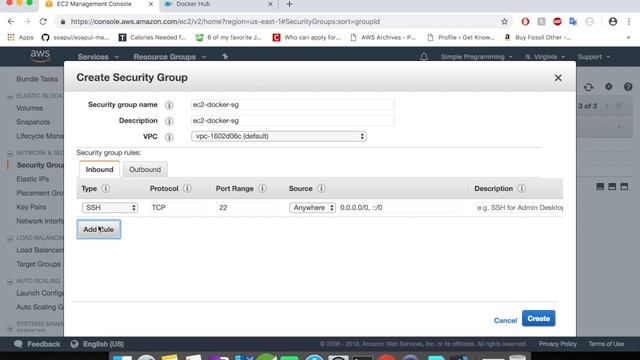This screenshot has height=360, width=640.
Task: Click the Cancel link
Action: pyautogui.click(x=505, y=320)
